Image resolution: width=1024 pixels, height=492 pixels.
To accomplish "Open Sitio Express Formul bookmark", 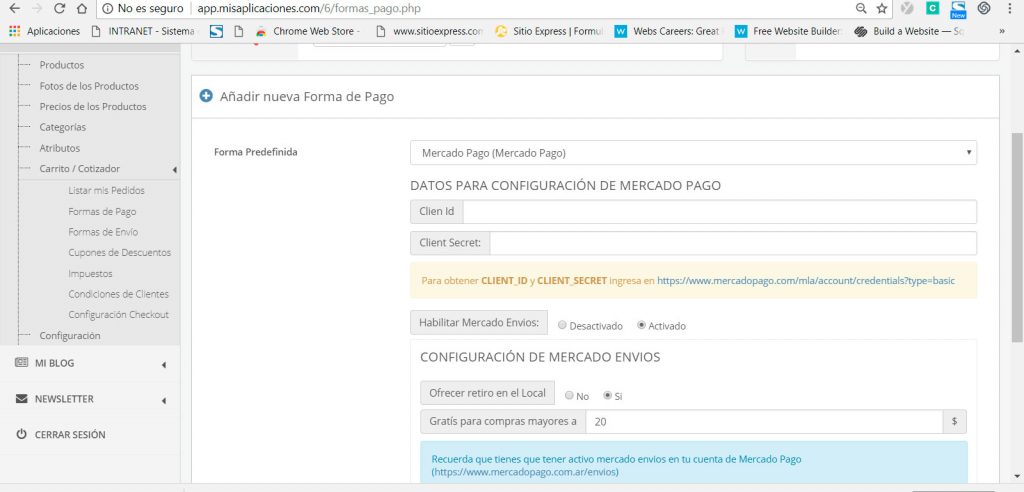I will tap(549, 31).
